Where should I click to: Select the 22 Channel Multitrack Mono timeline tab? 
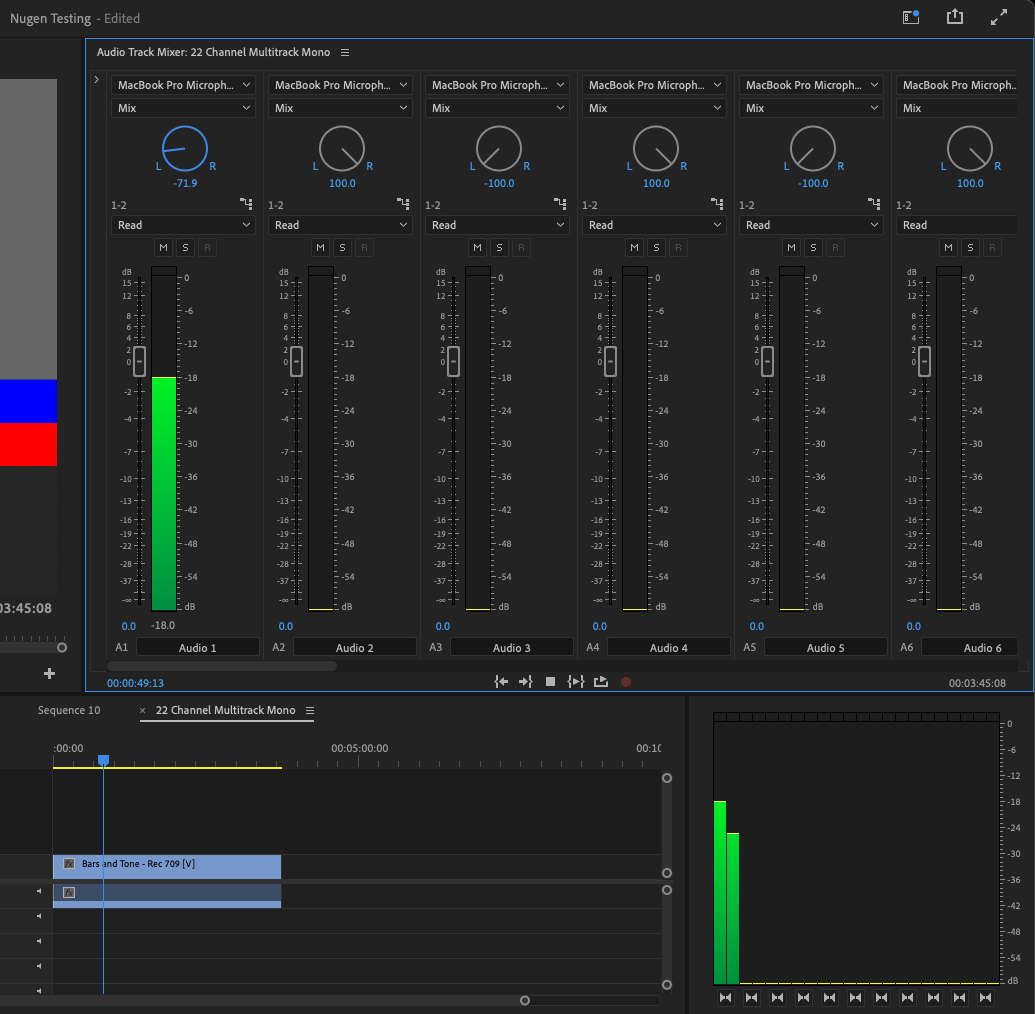(x=227, y=710)
